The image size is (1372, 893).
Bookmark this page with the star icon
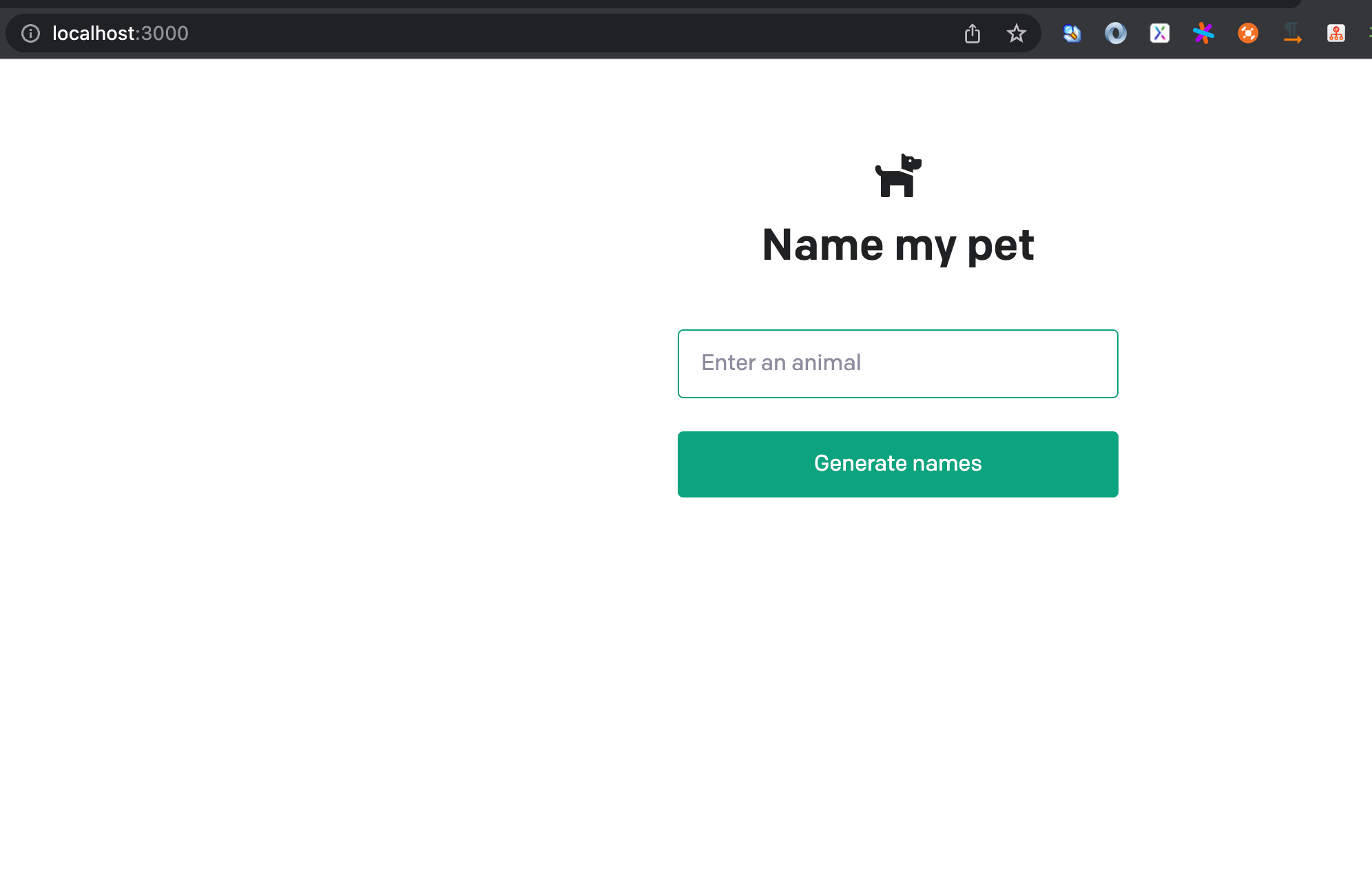1016,33
